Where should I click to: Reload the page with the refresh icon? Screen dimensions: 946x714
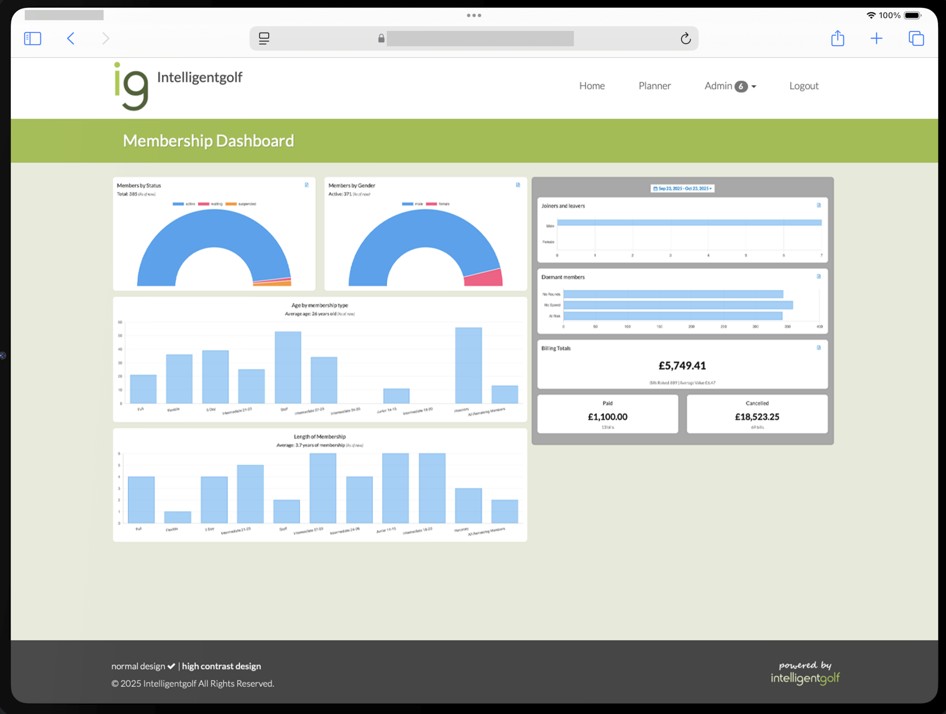[x=685, y=38]
